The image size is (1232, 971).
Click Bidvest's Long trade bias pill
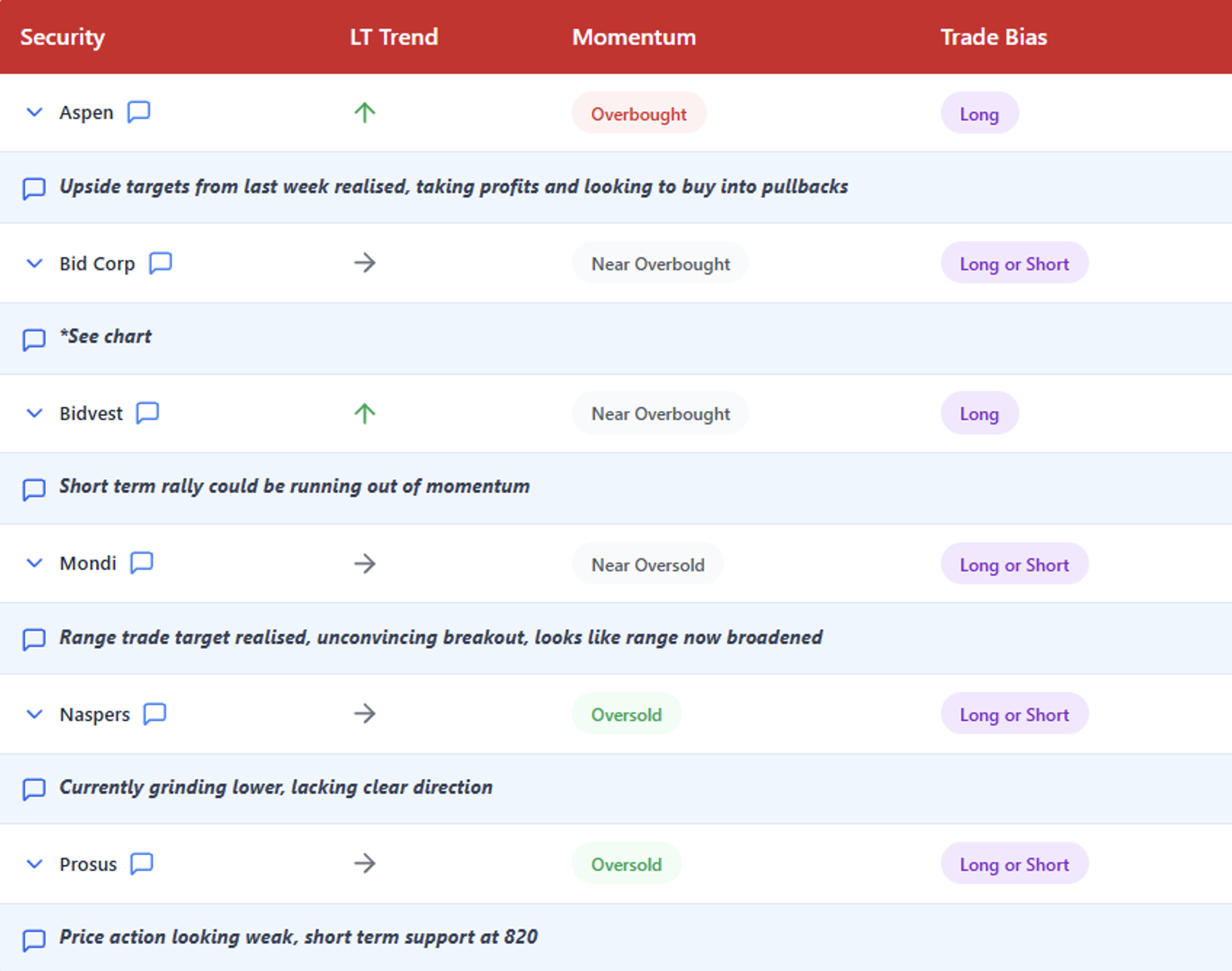tap(979, 414)
